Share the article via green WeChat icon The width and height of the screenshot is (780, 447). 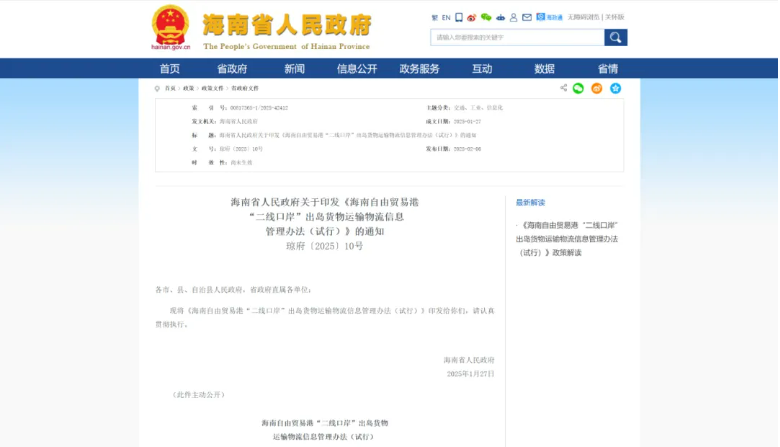578,89
